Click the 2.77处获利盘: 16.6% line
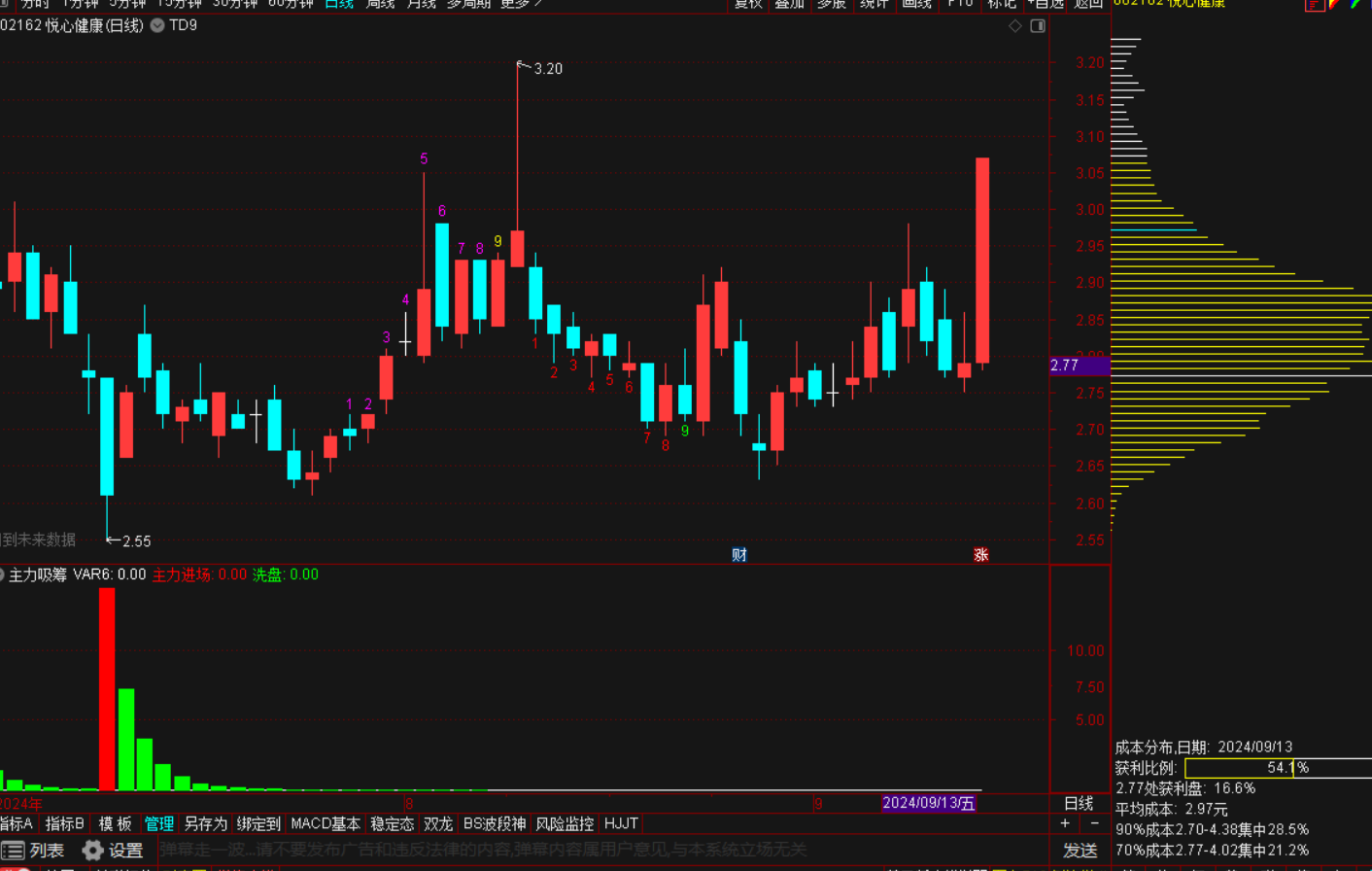 pyautogui.click(x=1185, y=788)
